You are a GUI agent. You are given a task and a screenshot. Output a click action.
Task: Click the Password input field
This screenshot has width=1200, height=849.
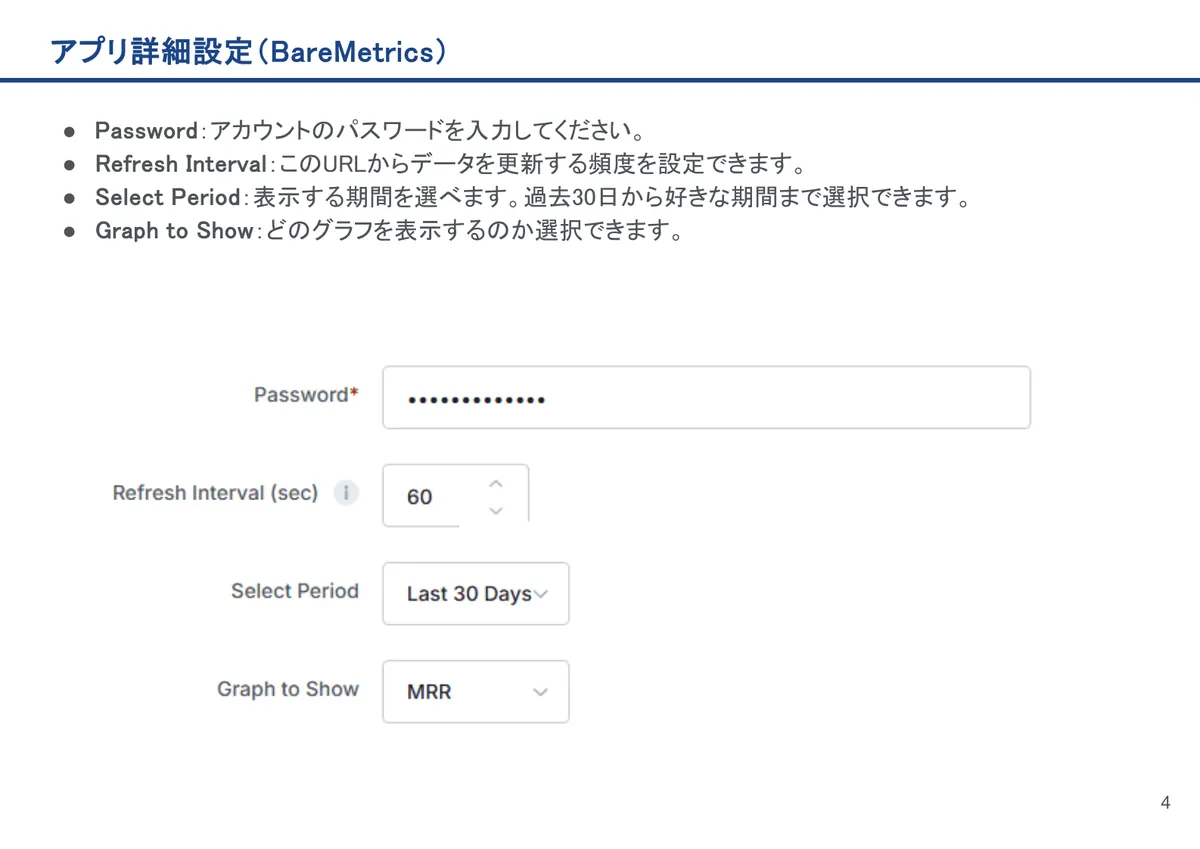click(706, 397)
